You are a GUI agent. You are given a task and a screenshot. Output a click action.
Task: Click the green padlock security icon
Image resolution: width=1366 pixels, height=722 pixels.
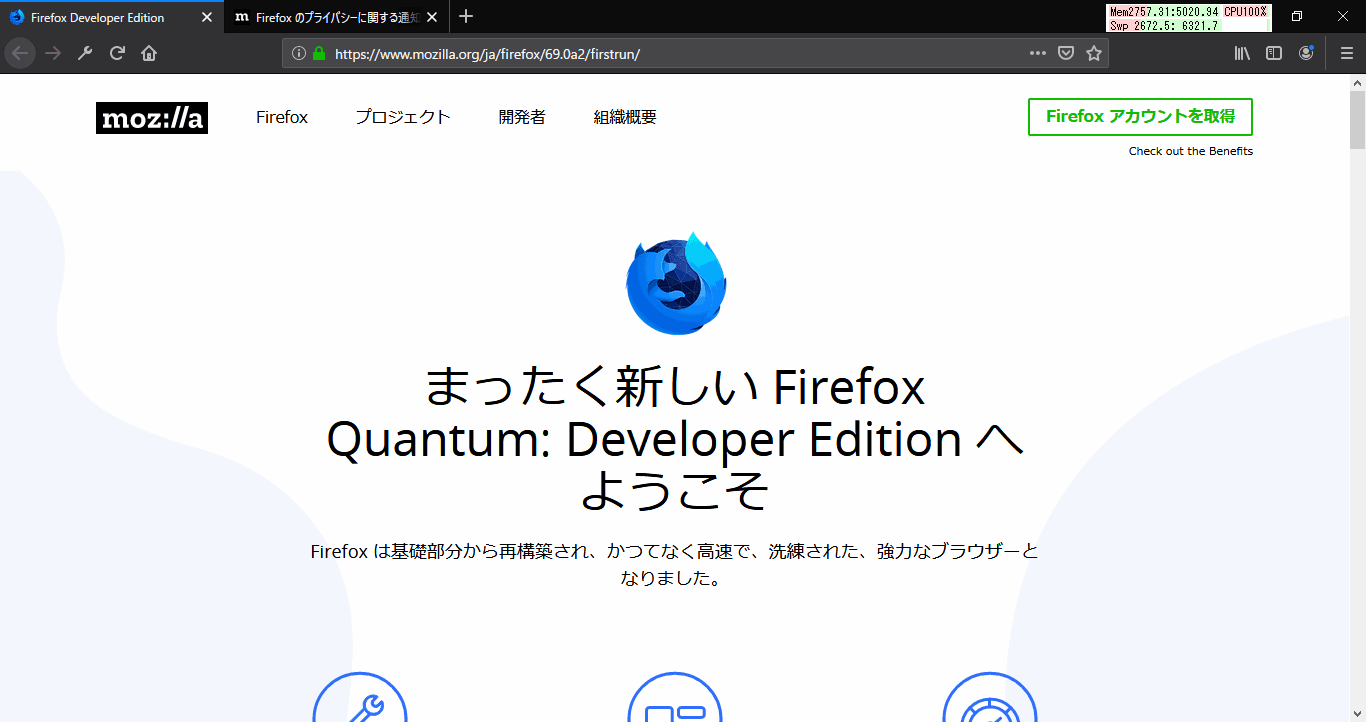pyautogui.click(x=319, y=53)
